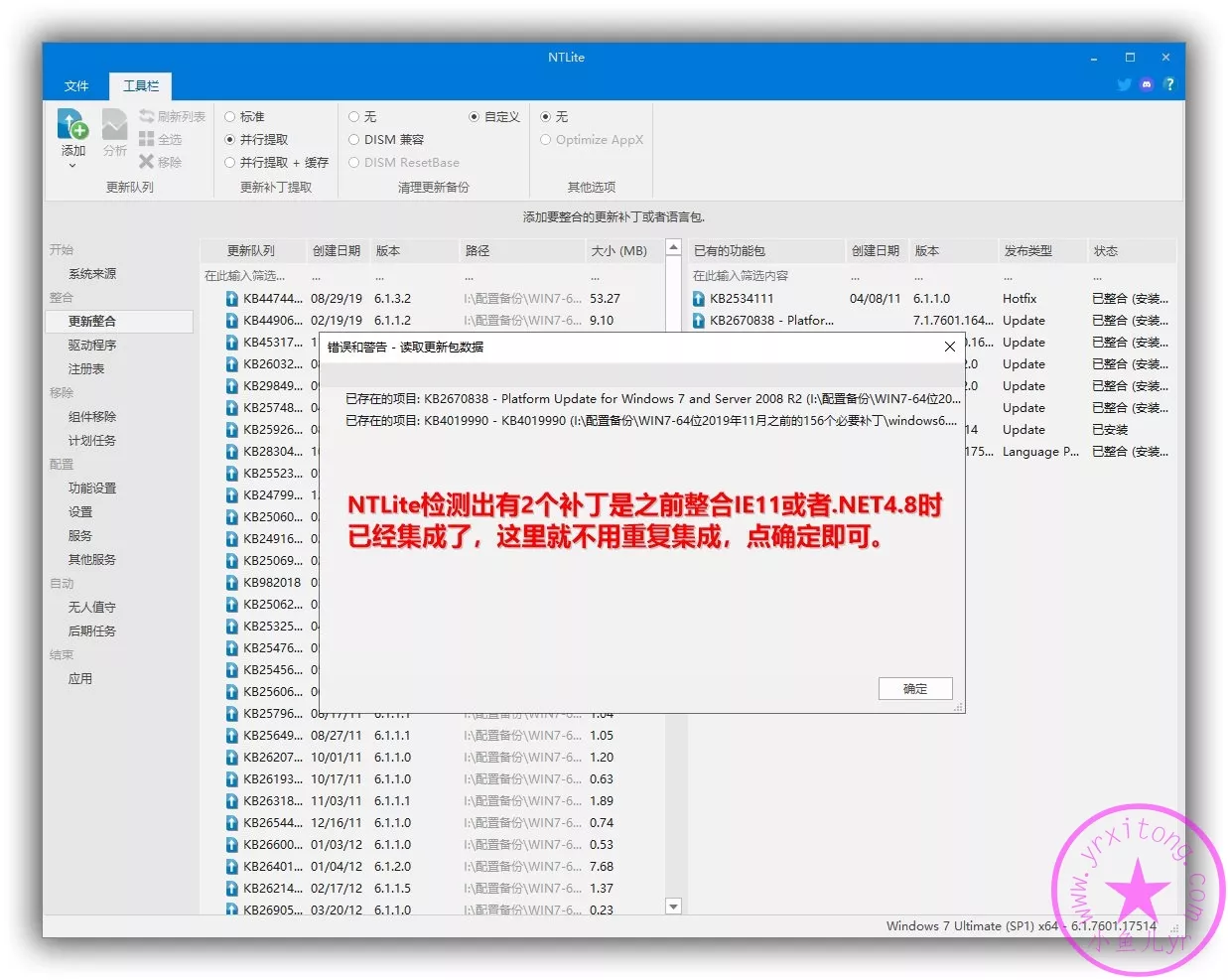Select the Optimize AppX radio button
This screenshot has height=980, width=1228.
[546, 139]
